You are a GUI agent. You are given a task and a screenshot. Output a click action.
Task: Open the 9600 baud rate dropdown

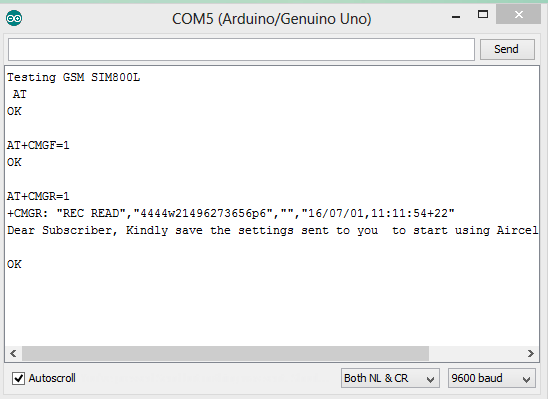click(491, 378)
